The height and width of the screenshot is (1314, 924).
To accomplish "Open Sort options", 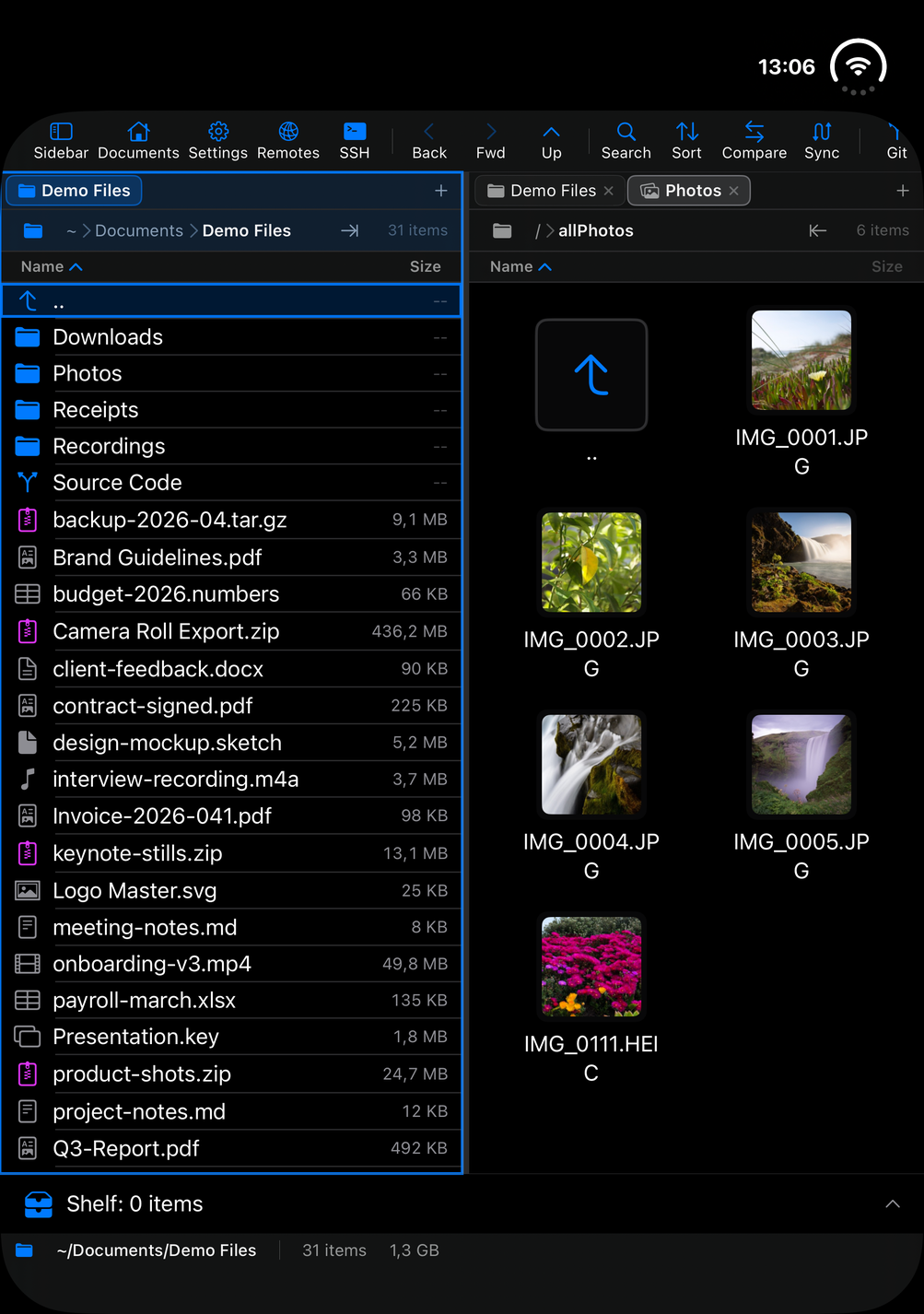I will [686, 141].
